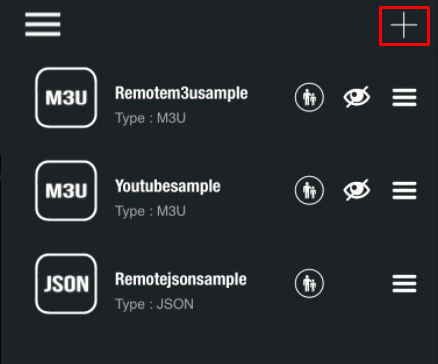Click the Remotejsonsample JSON playlist icon

pyautogui.click(x=66, y=284)
